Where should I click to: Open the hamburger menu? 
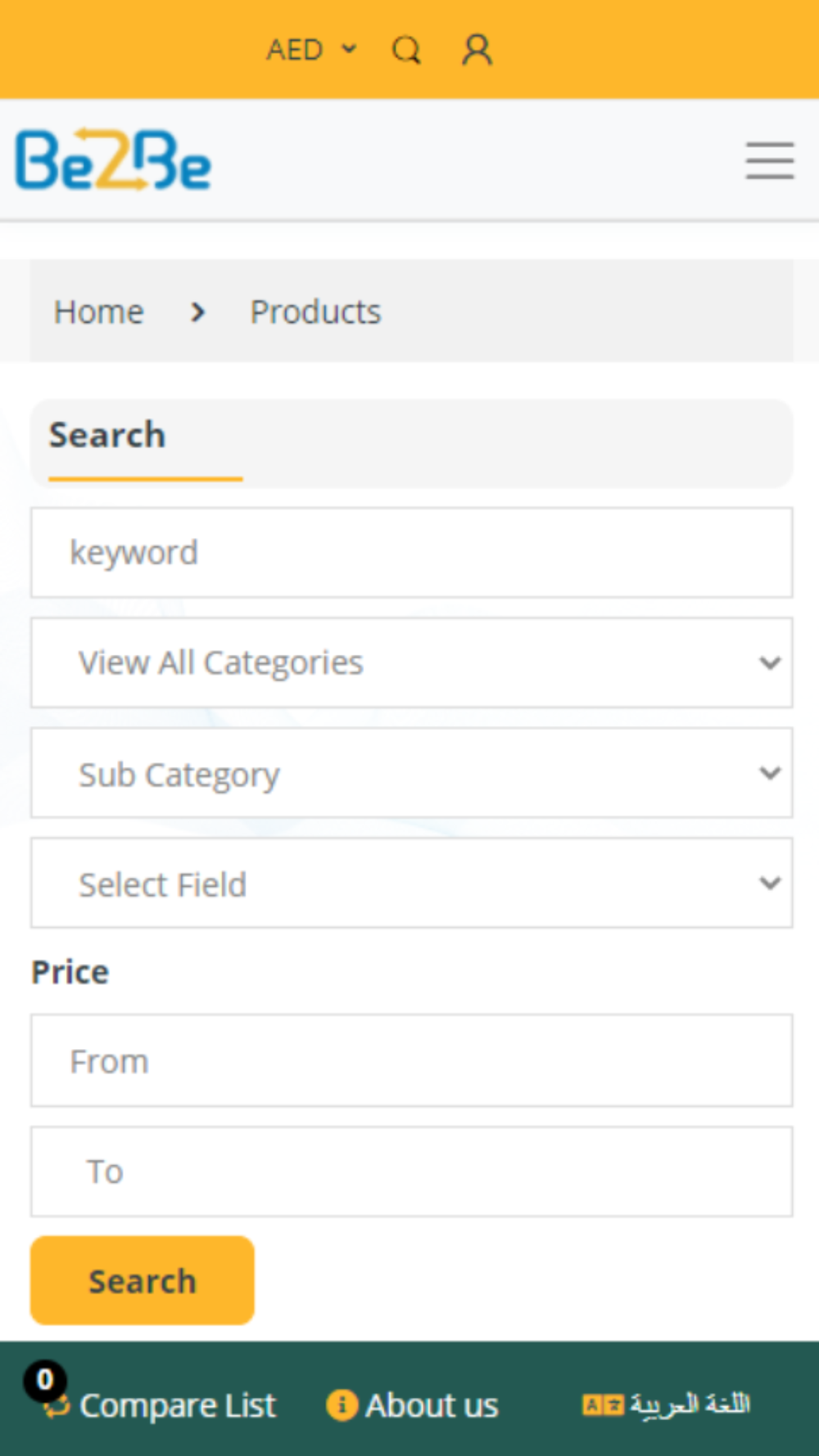point(769,161)
